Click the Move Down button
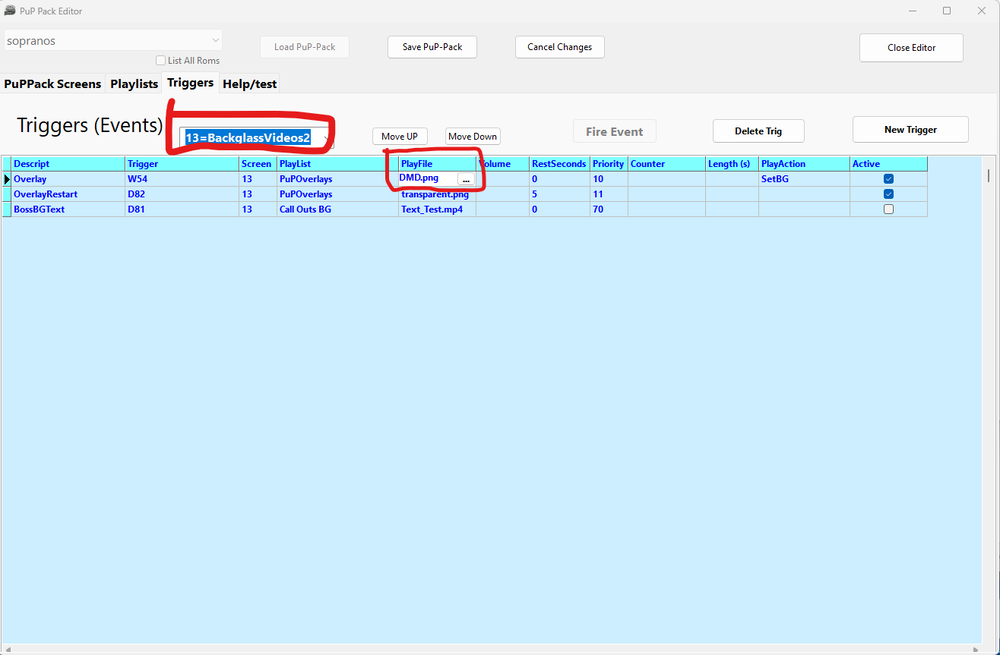This screenshot has height=655, width=1000. pyautogui.click(x=473, y=136)
